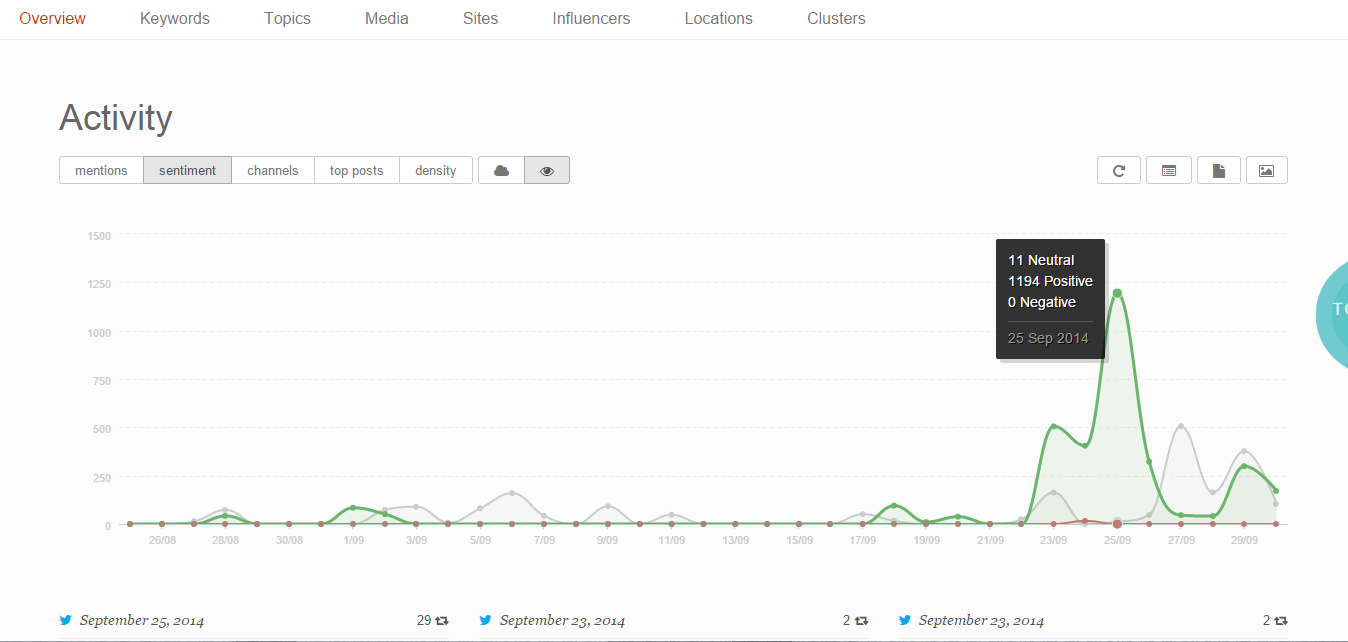Switch to the Locations tab
This screenshot has width=1348, height=642.
(718, 18)
